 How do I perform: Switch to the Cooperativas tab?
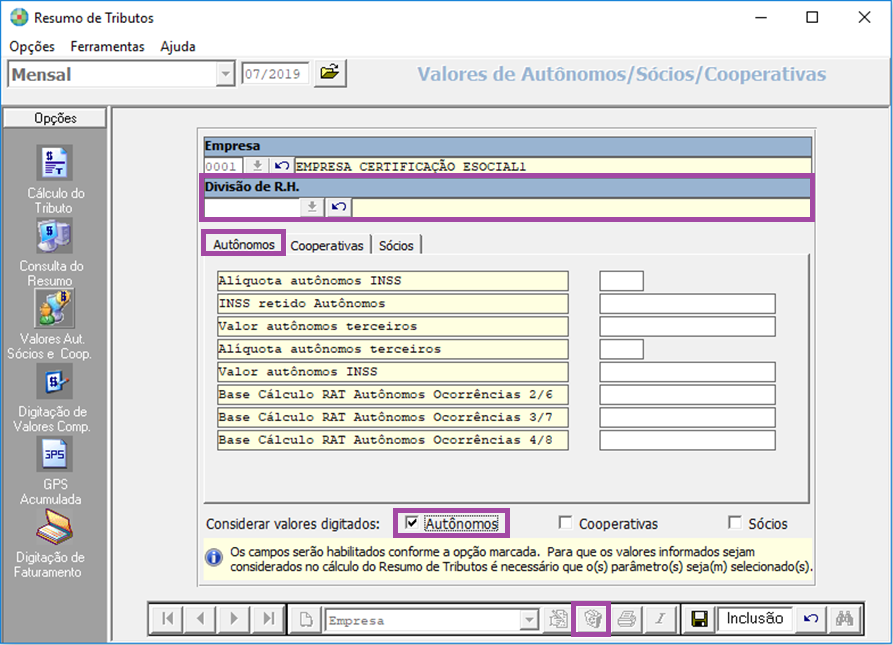pyautogui.click(x=327, y=245)
